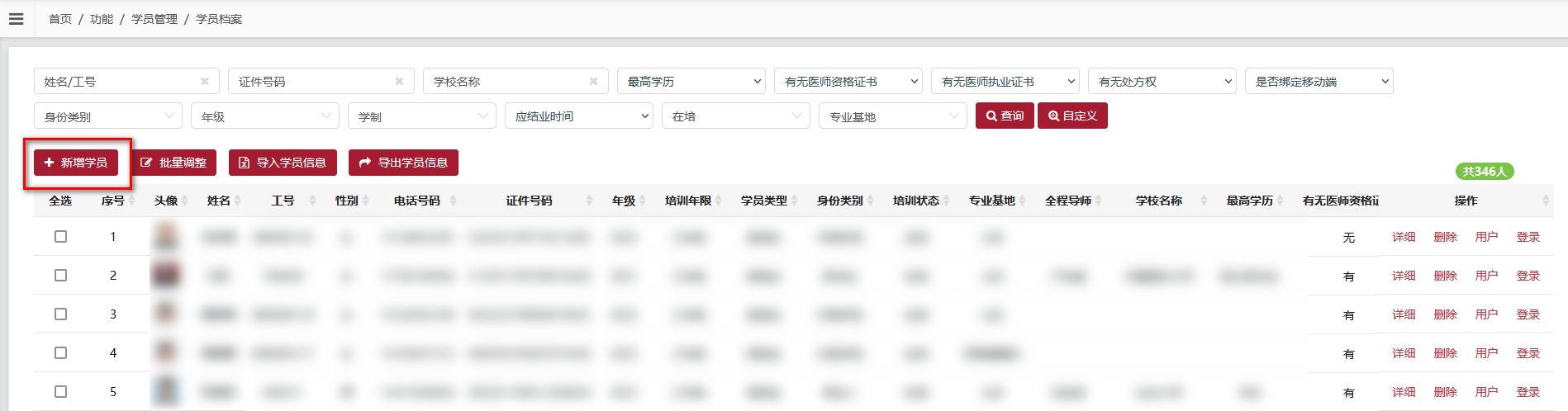Tick the checkbox for row 1
The height and width of the screenshot is (411, 1568).
60,237
